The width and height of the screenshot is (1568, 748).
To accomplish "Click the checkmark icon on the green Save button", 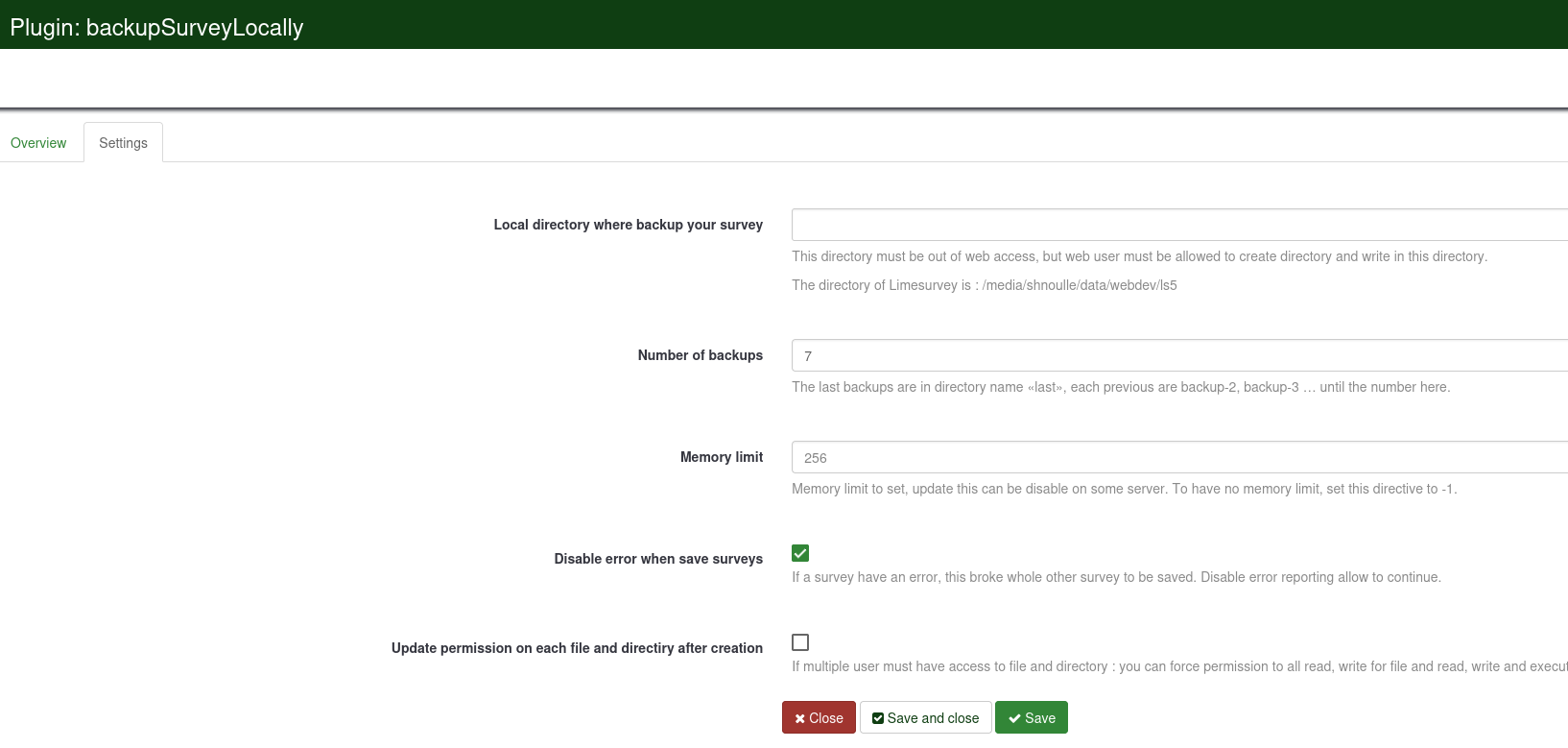I will click(1014, 718).
